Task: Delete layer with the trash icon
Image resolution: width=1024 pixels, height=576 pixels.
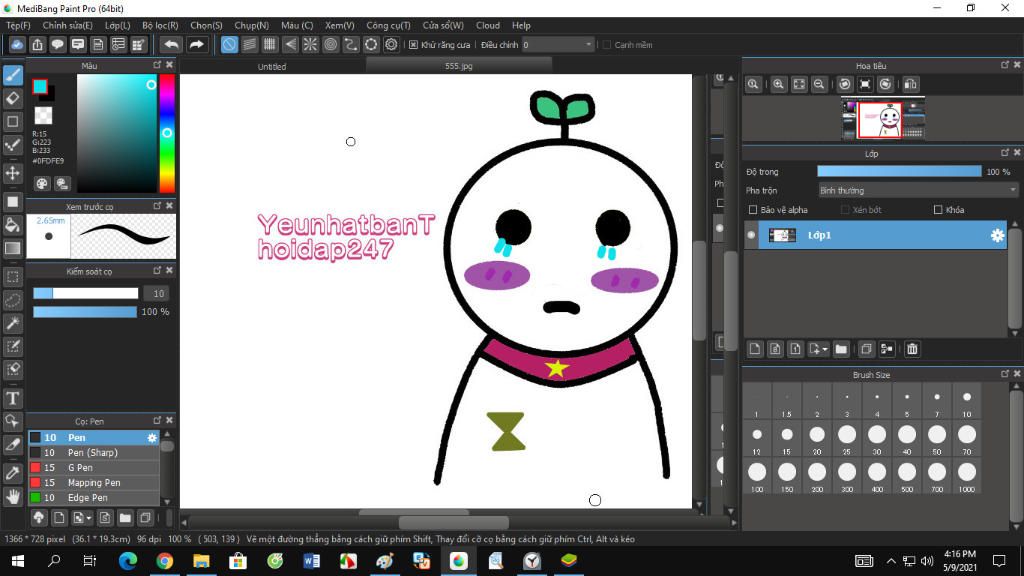Action: tap(912, 349)
